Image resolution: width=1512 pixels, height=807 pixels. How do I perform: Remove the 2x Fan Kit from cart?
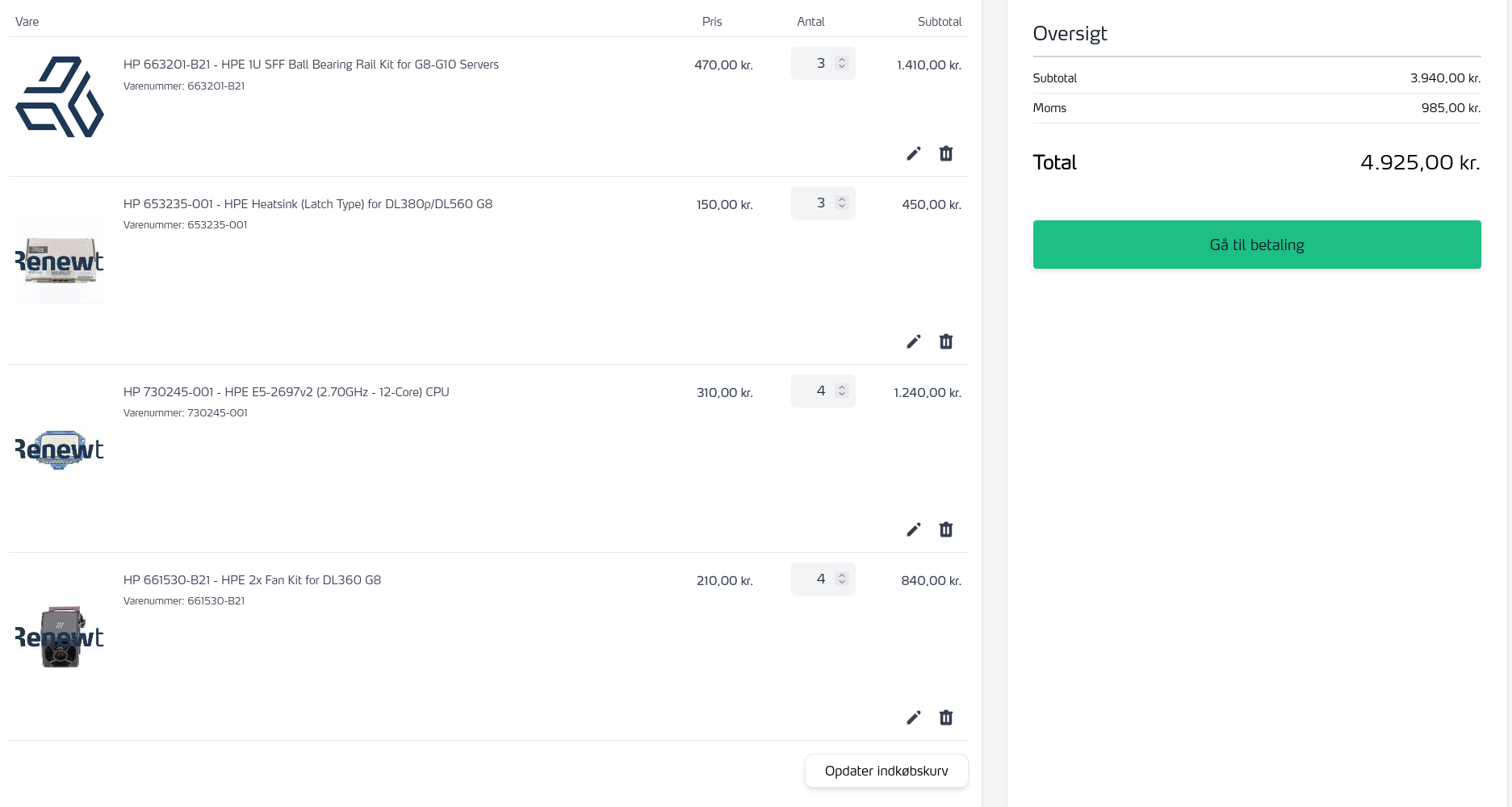(x=946, y=717)
